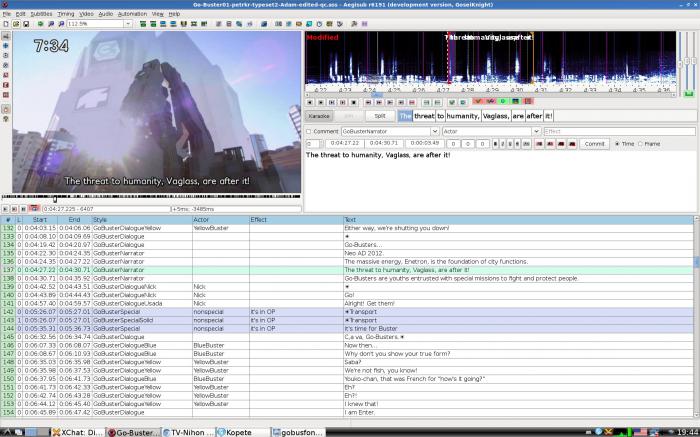Pause the video playback

click(x=23, y=208)
